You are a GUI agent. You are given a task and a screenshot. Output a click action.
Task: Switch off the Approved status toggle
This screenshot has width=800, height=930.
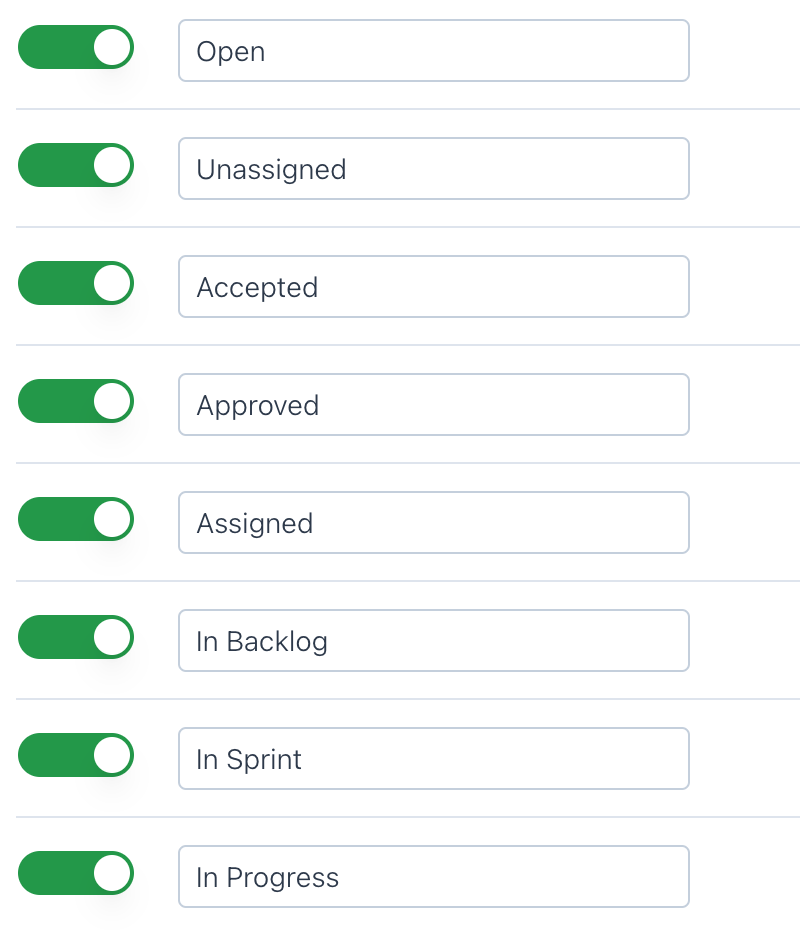(x=75, y=401)
